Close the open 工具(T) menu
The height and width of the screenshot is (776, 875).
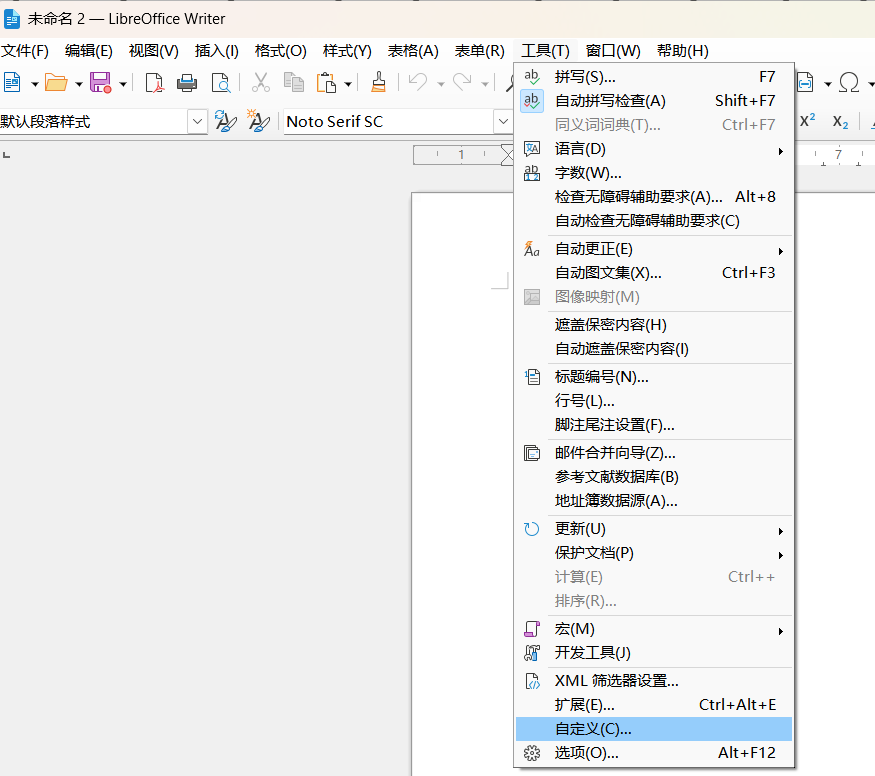[545, 51]
